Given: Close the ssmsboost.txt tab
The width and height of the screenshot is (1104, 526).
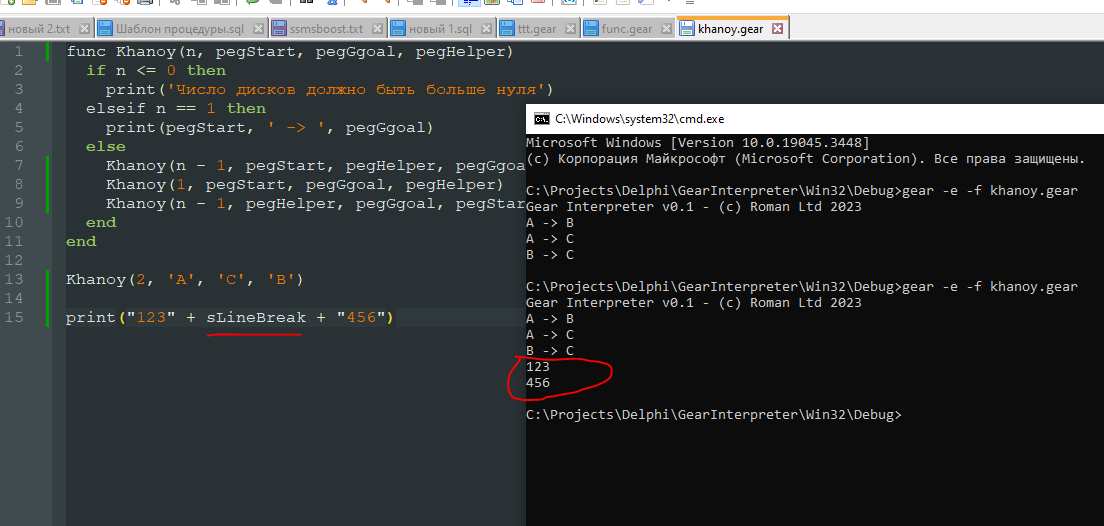Looking at the screenshot, I should coord(376,29).
